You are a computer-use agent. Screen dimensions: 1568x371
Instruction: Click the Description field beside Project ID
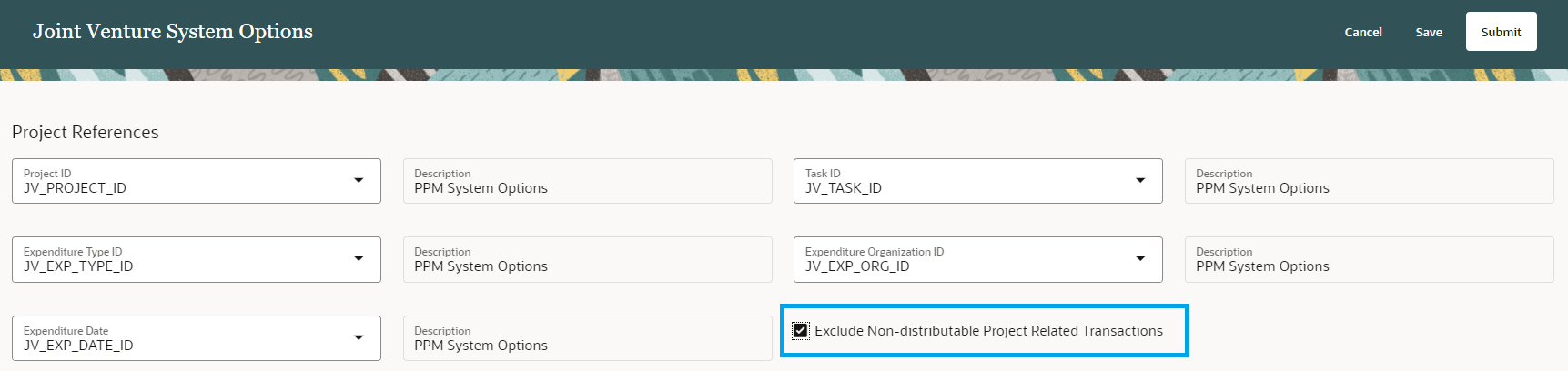point(588,181)
